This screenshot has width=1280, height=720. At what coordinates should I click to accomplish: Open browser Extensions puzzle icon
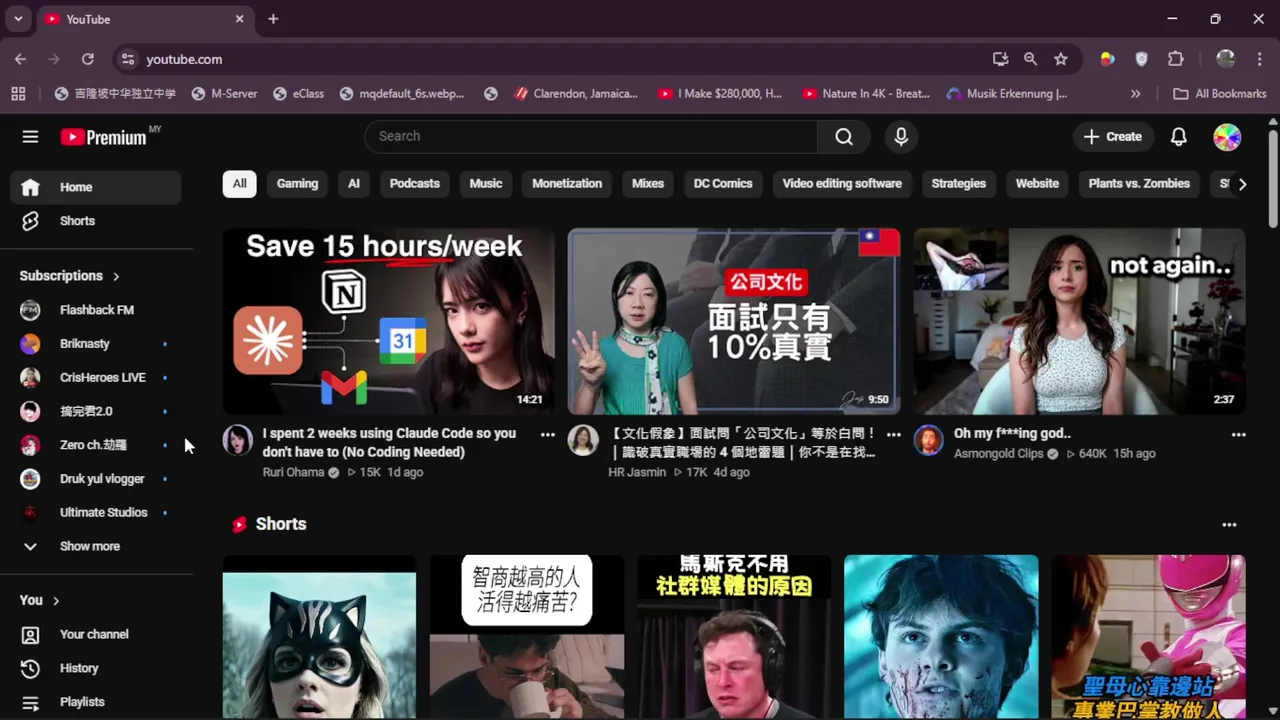pos(1176,59)
